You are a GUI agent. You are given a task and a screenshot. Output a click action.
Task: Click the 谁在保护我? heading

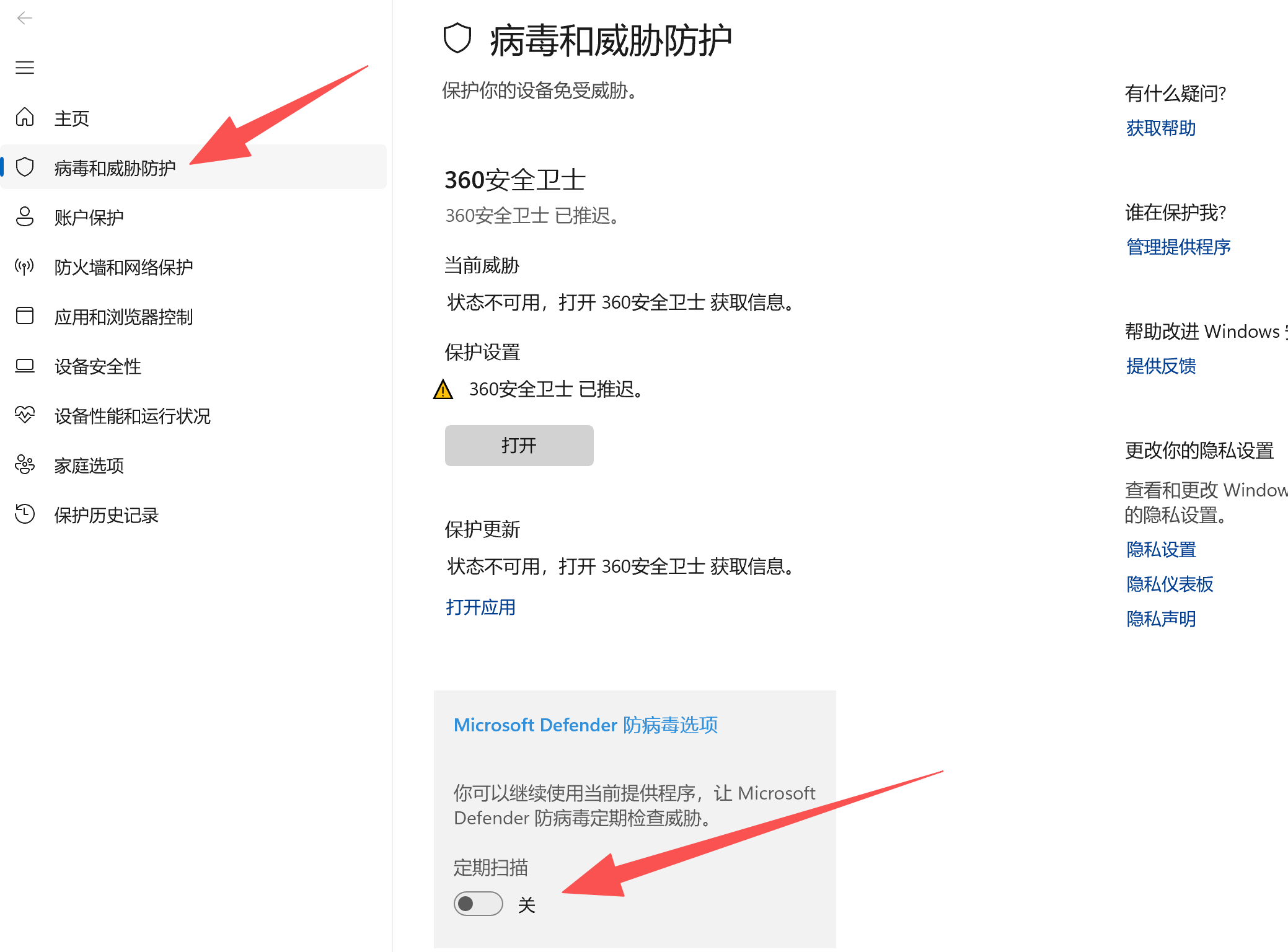point(1175,212)
